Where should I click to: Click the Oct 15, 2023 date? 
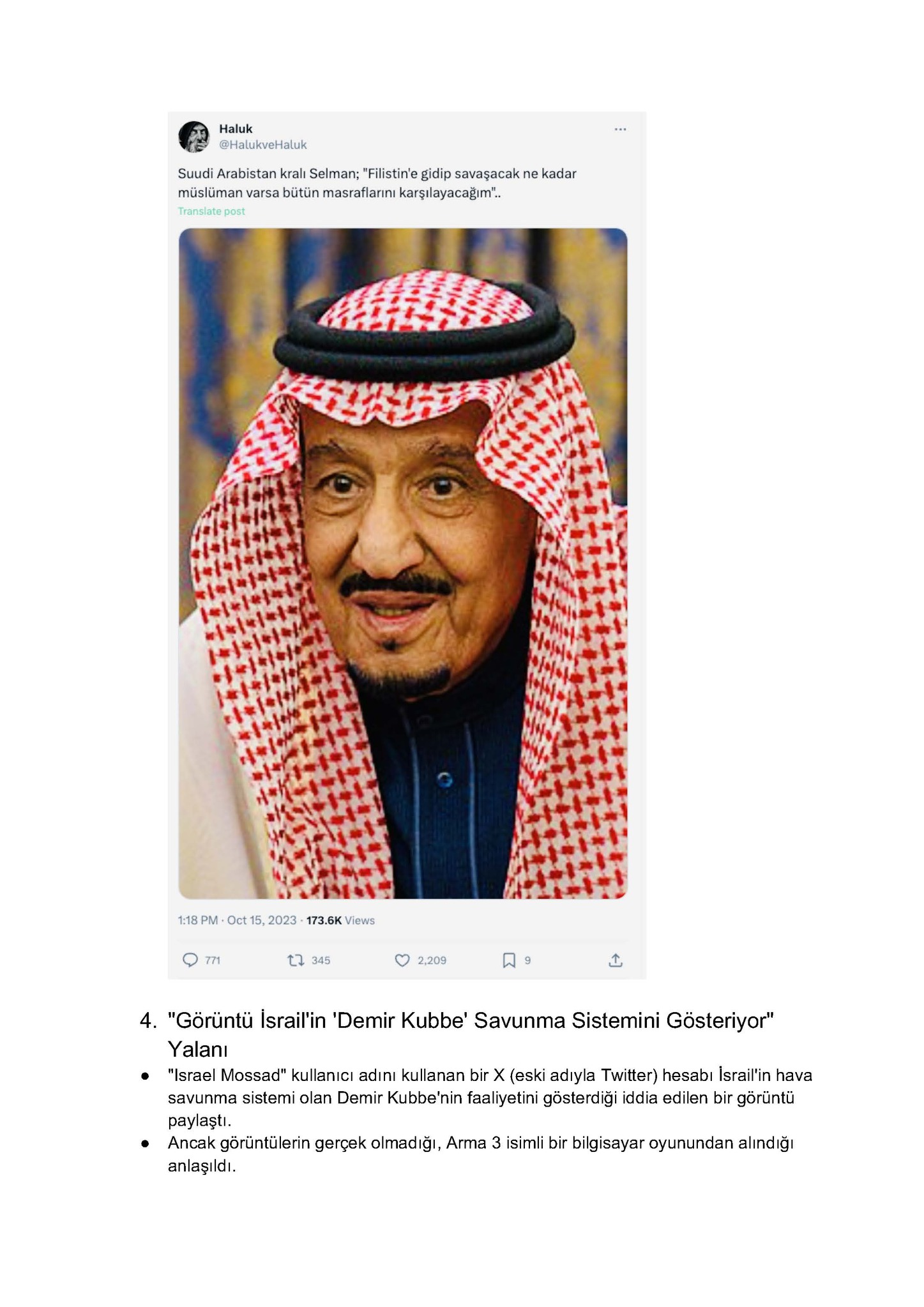click(262, 920)
